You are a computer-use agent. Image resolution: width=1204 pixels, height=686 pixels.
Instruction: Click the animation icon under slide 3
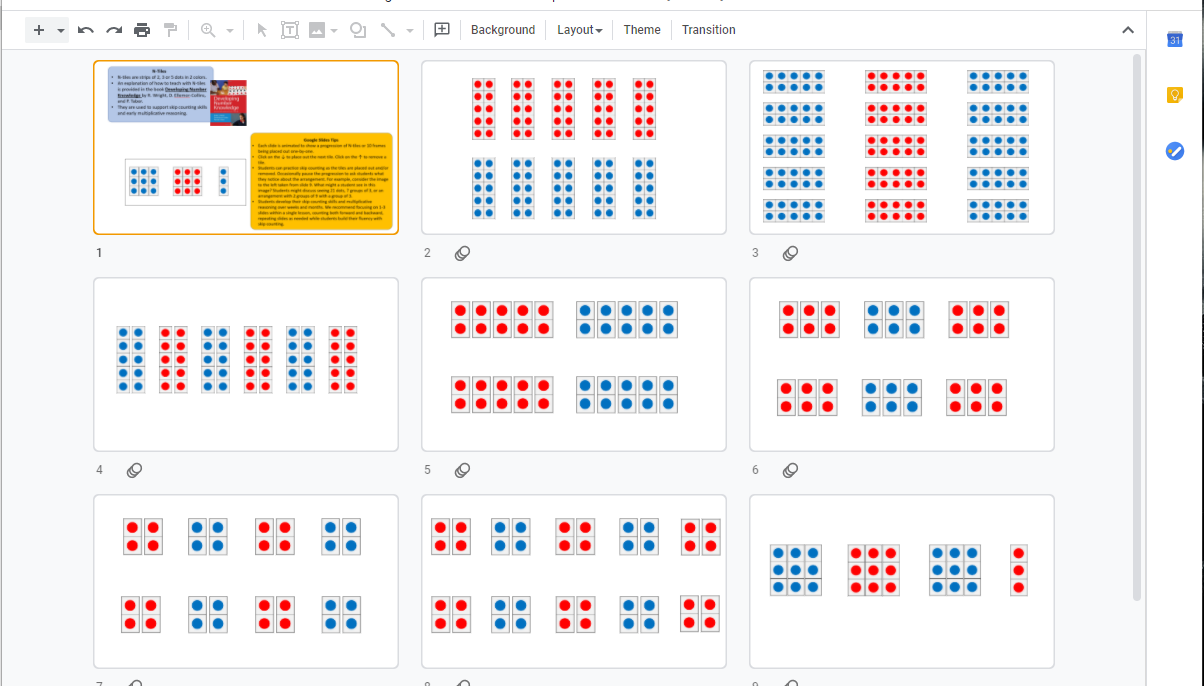pos(790,254)
